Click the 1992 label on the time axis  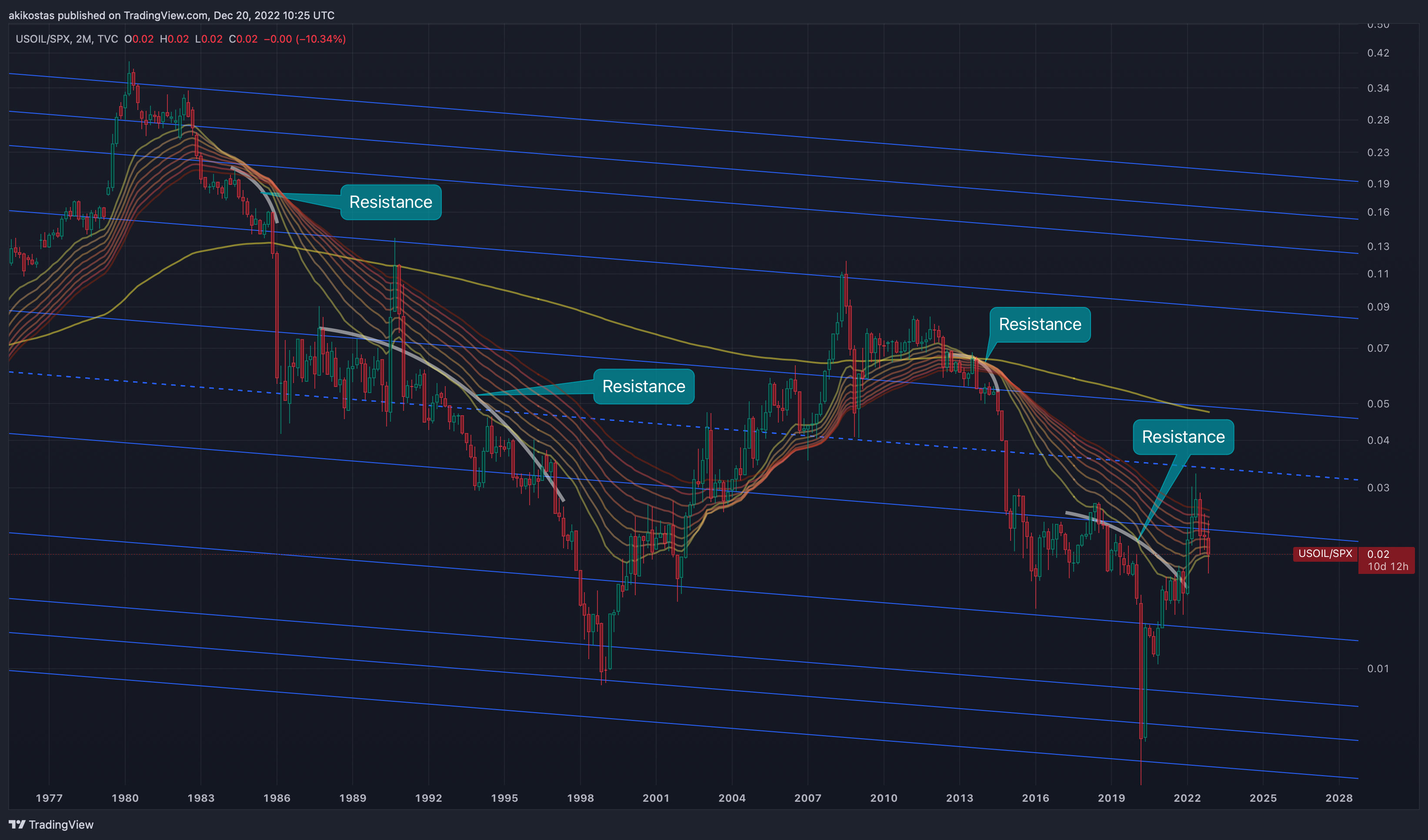pyautogui.click(x=429, y=798)
